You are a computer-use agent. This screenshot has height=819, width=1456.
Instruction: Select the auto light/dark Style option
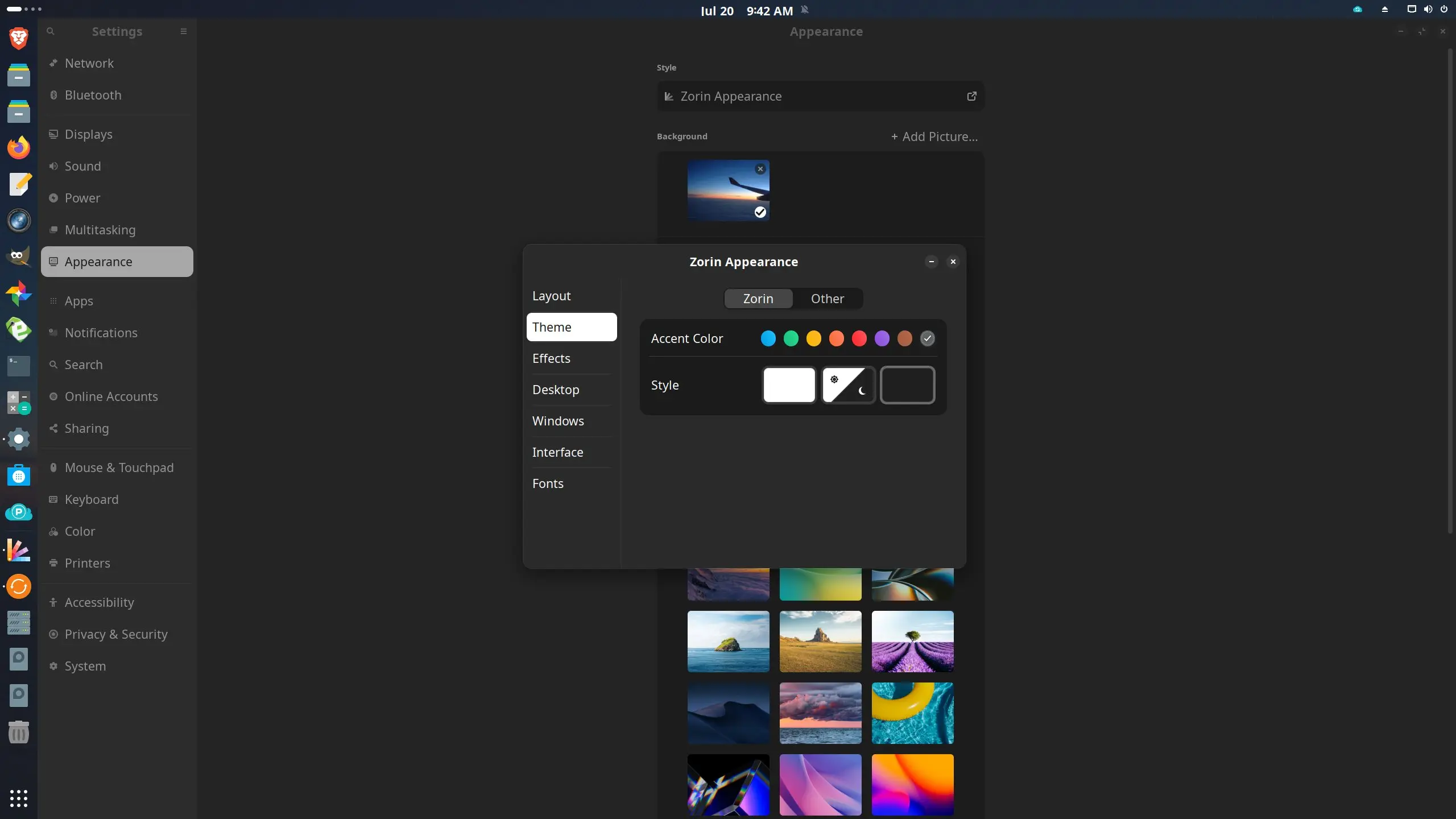pos(848,385)
